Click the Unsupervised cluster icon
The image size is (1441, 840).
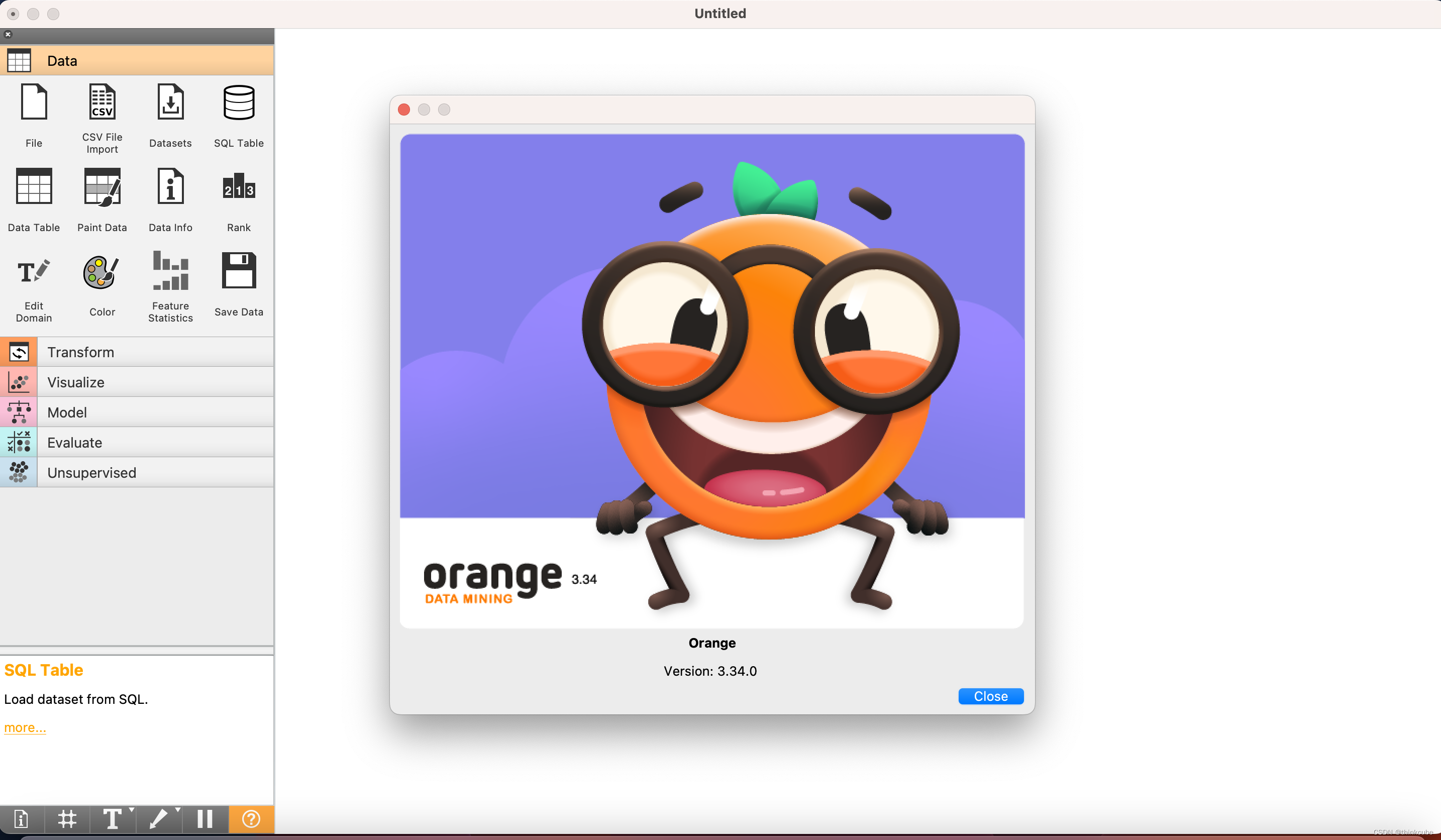pyautogui.click(x=19, y=472)
